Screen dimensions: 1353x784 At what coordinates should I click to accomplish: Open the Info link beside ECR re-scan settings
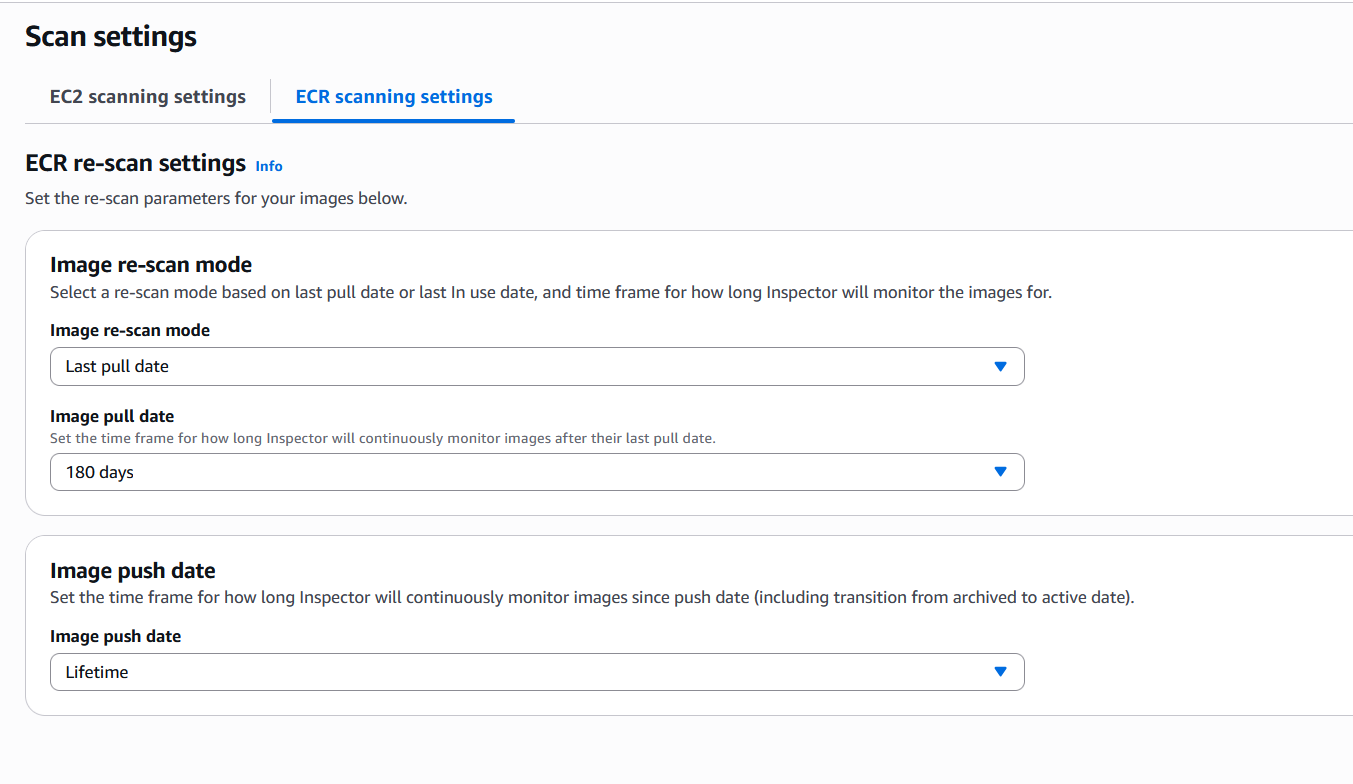tap(269, 166)
